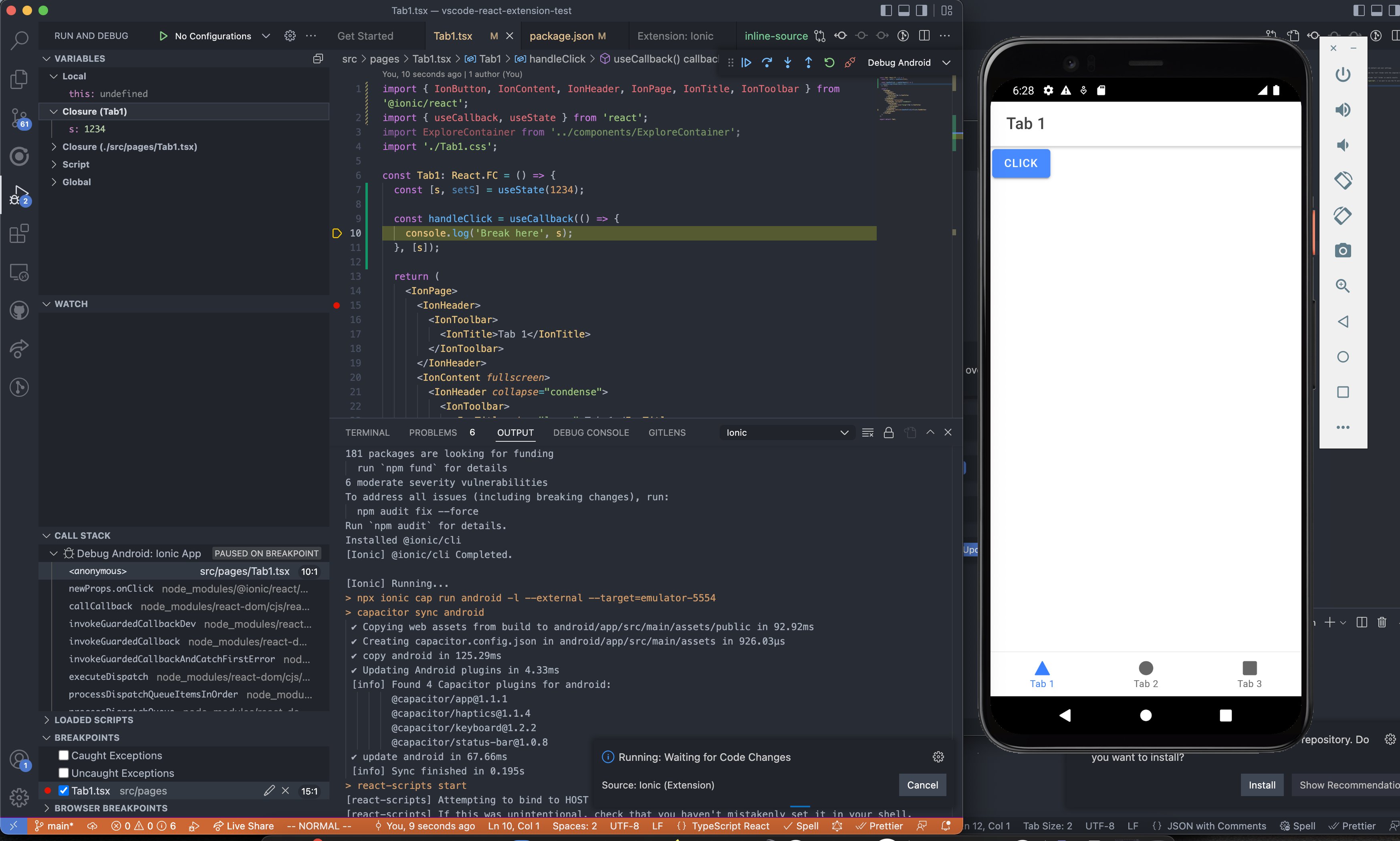Click the Install button
The width and height of the screenshot is (1400, 841).
(x=1263, y=784)
